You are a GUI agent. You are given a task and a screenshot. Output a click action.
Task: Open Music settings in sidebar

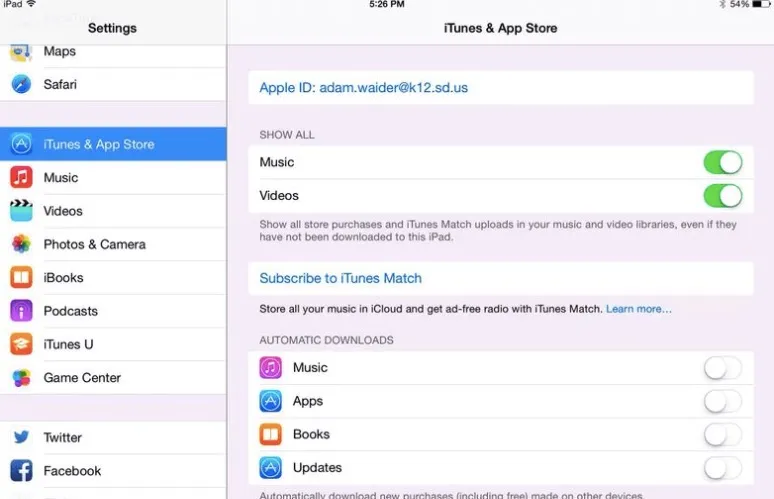[x=113, y=177]
